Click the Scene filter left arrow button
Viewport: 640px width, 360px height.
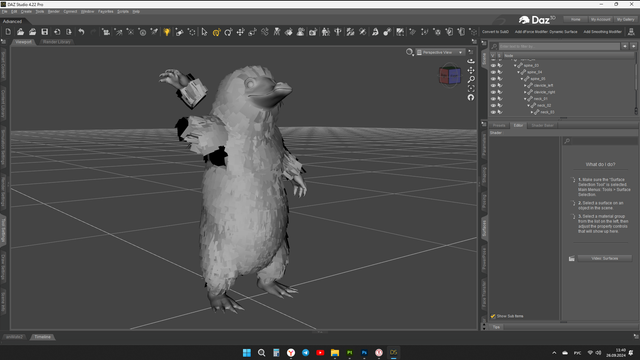coord(625,47)
